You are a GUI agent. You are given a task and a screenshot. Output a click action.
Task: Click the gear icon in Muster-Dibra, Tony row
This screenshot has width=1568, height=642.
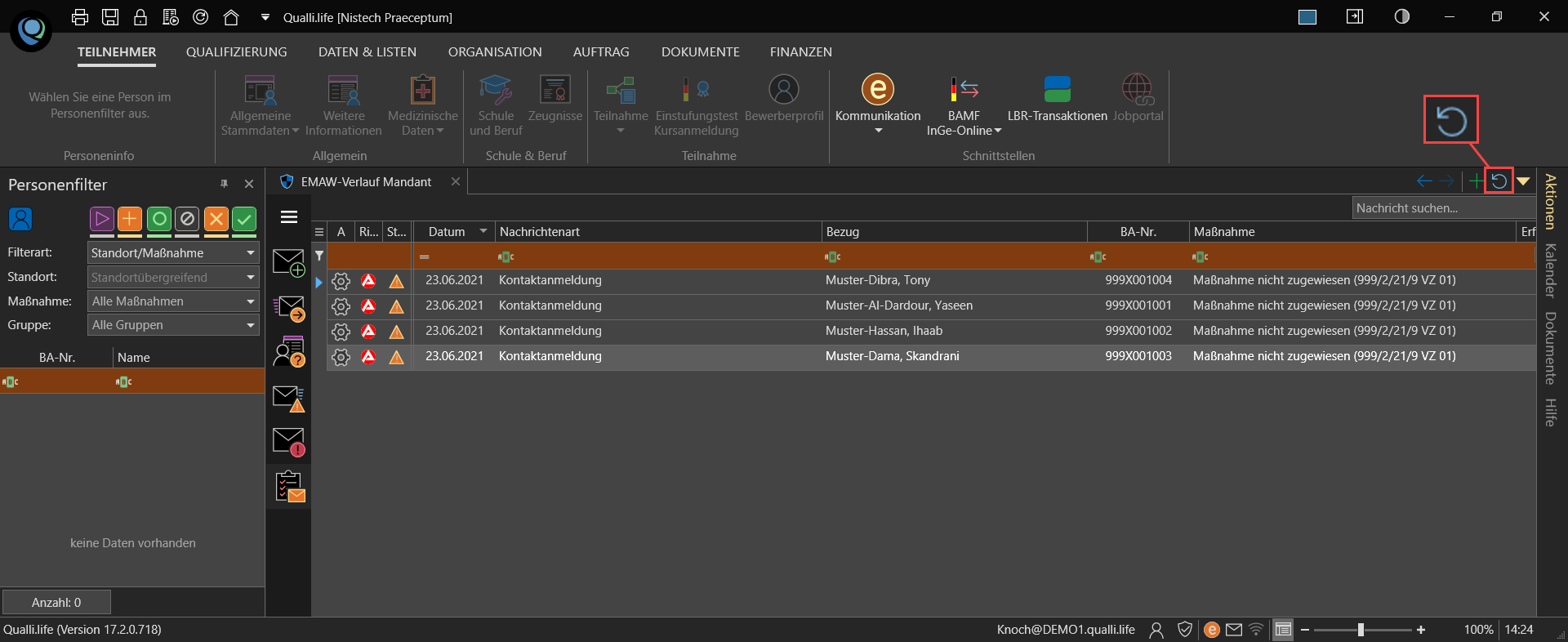pyautogui.click(x=341, y=281)
